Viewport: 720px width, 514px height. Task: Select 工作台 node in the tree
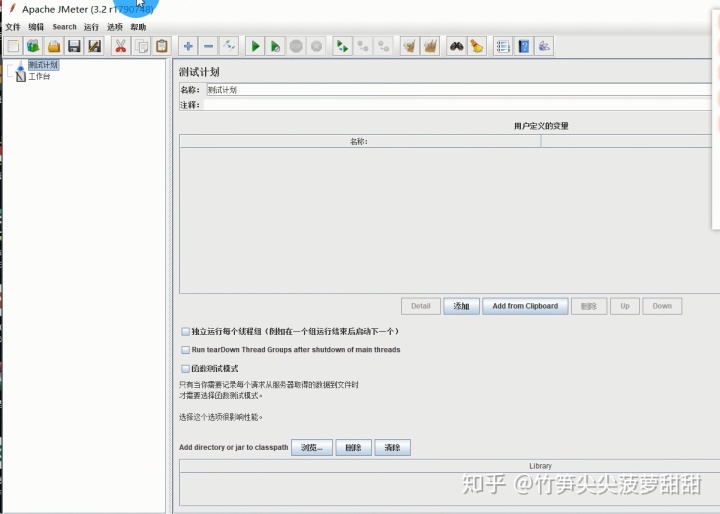point(39,76)
